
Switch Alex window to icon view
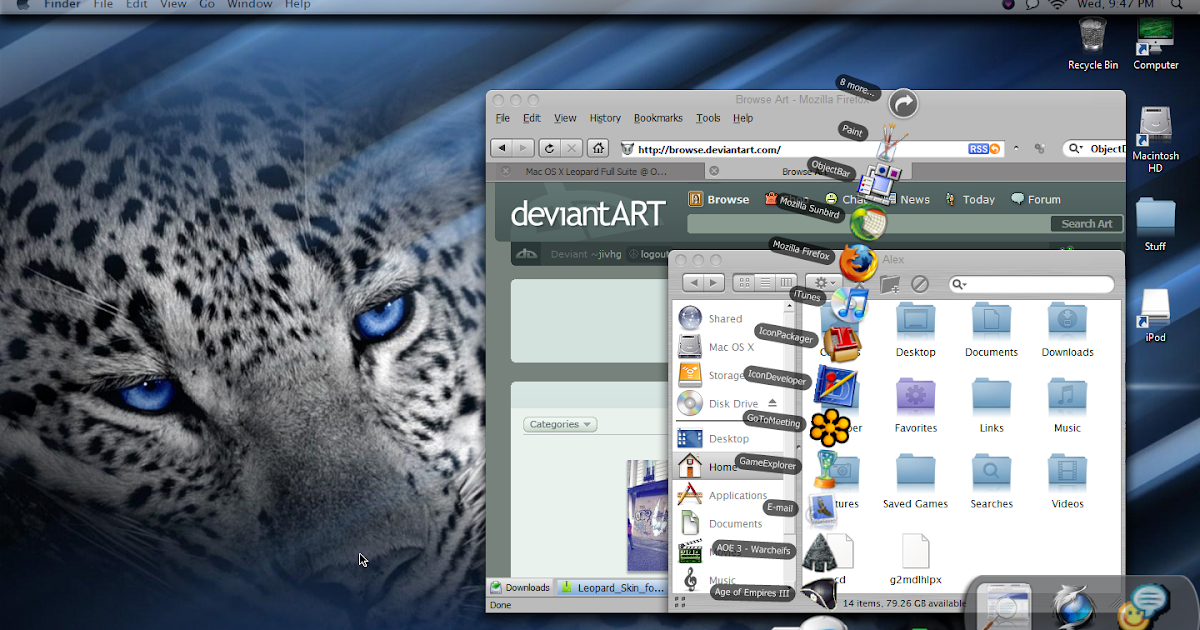744,284
